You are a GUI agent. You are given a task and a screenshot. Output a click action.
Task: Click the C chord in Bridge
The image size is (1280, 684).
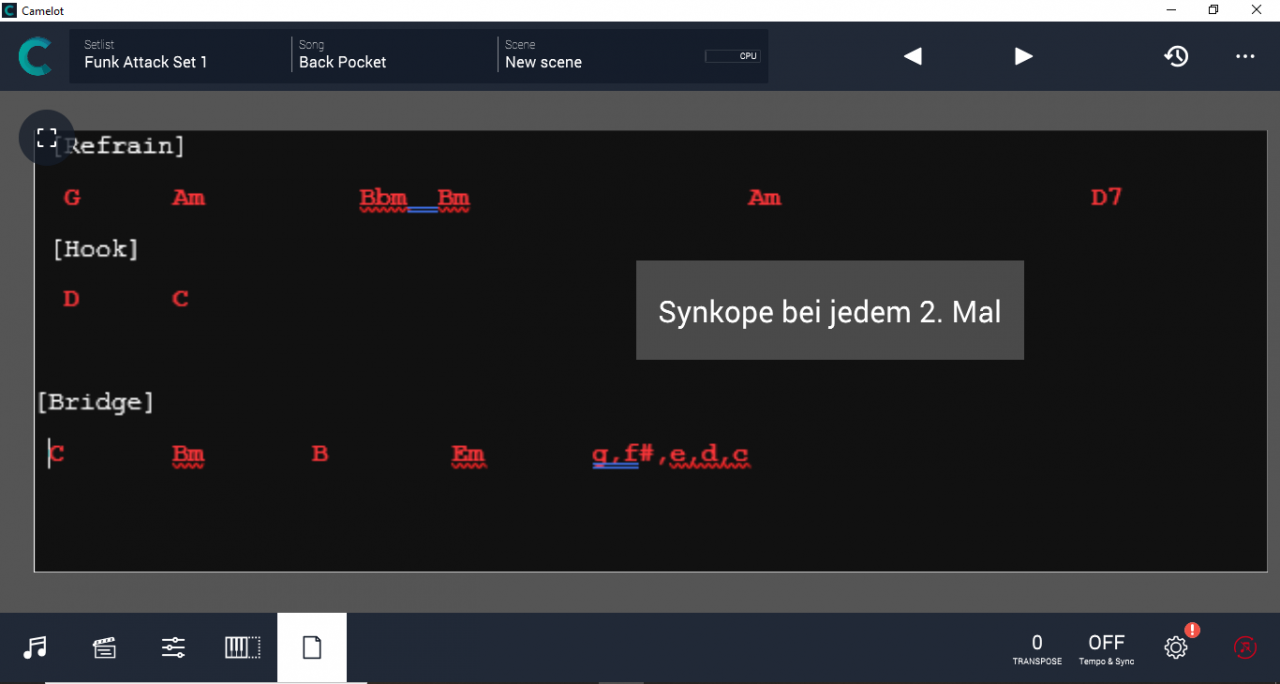tap(57, 454)
